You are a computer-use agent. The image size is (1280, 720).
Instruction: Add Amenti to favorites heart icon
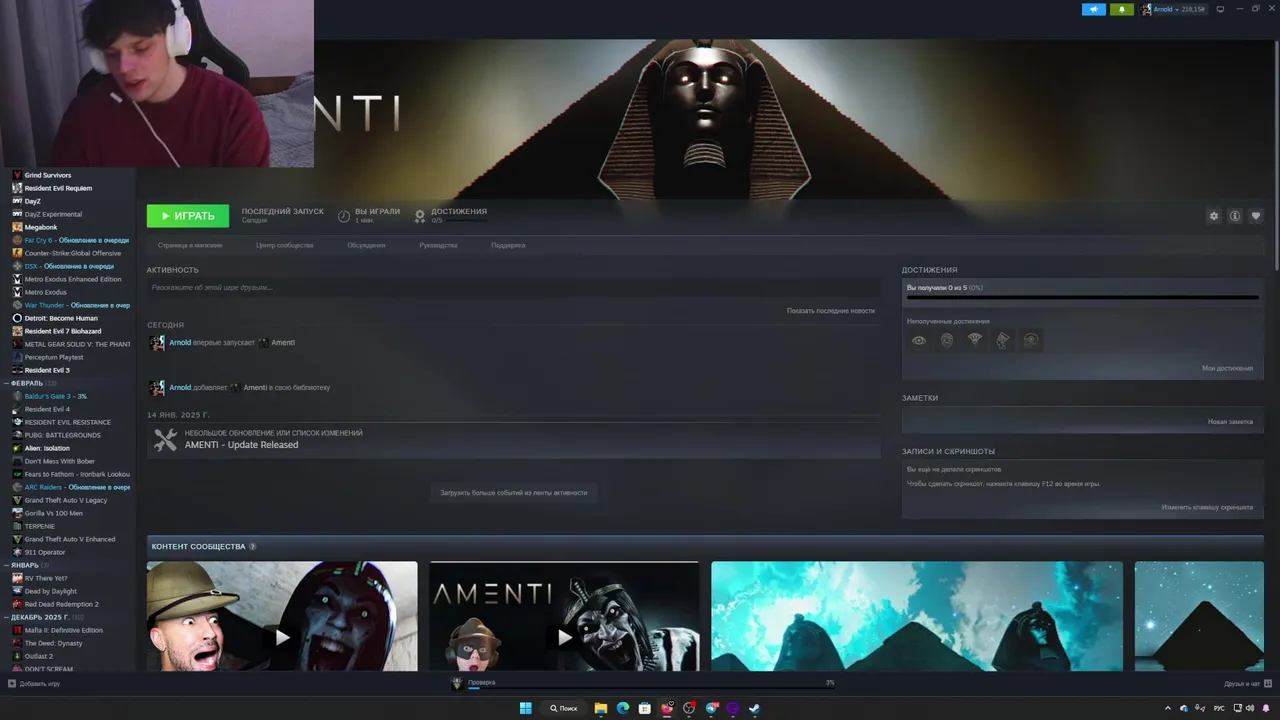pyautogui.click(x=1256, y=216)
